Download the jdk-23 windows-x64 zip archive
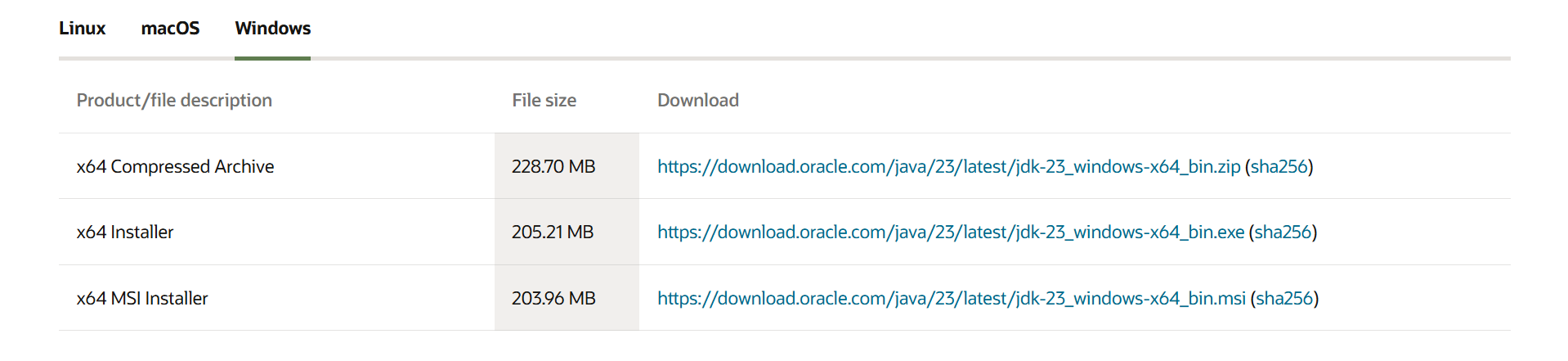The width and height of the screenshot is (1568, 361). coord(948,167)
